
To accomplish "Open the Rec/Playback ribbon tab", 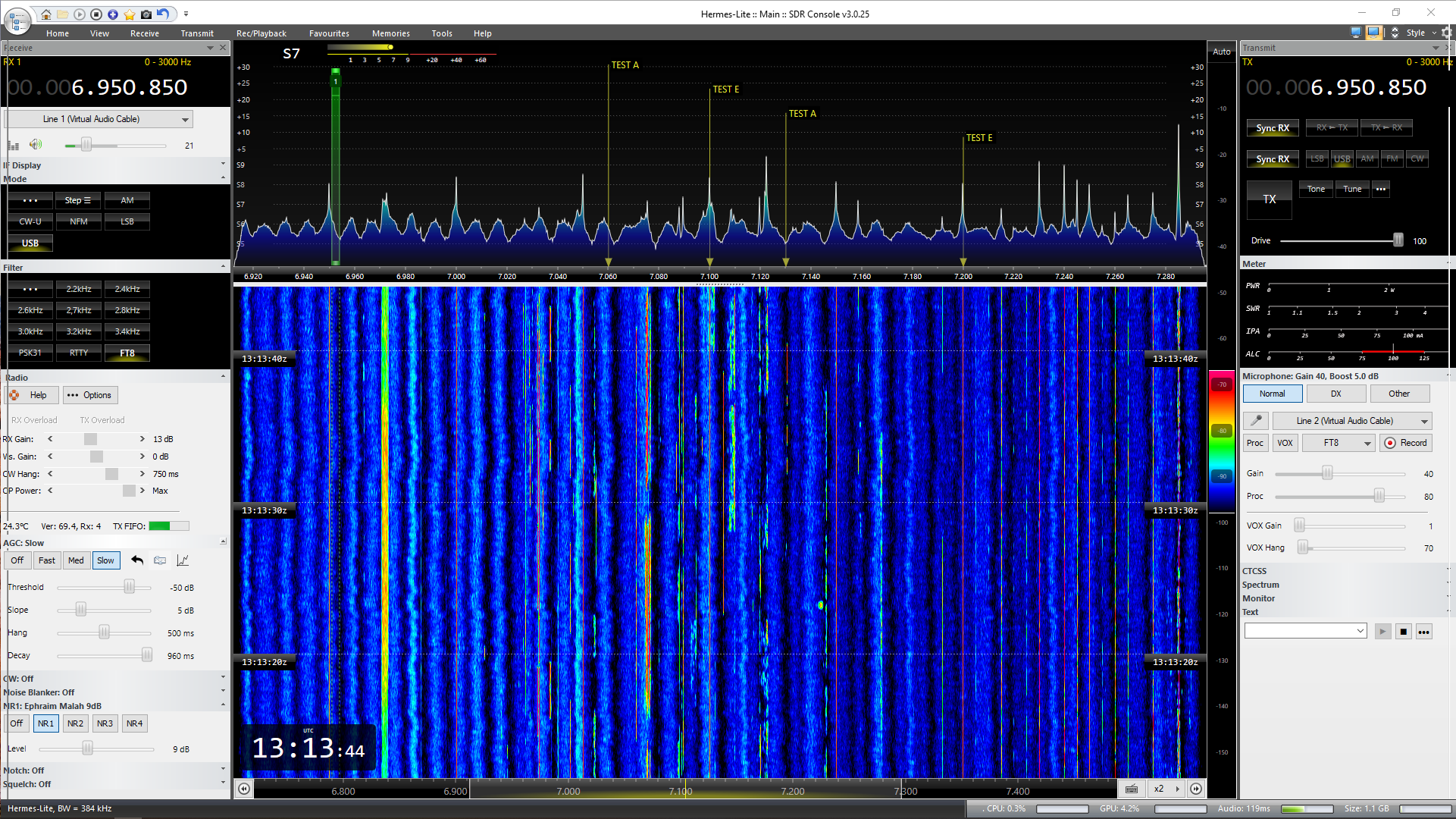I will point(261,33).
